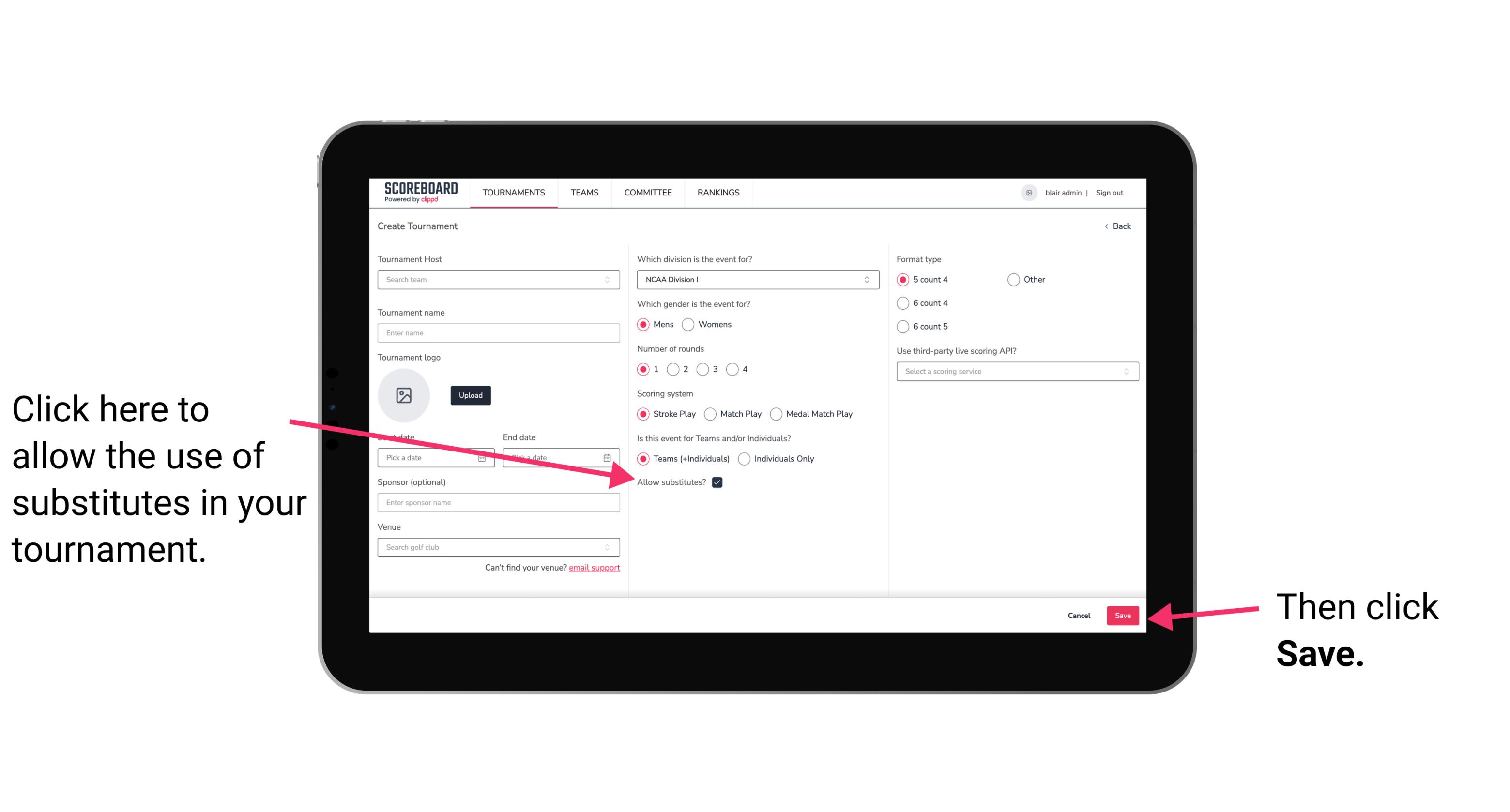This screenshot has height=812, width=1510.
Task: Toggle the Allow substitutes checkbox
Action: click(720, 482)
